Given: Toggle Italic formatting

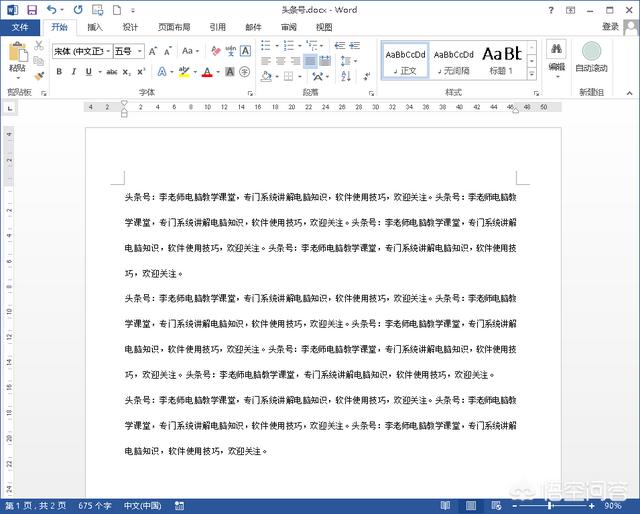Looking at the screenshot, I should tap(73, 72).
